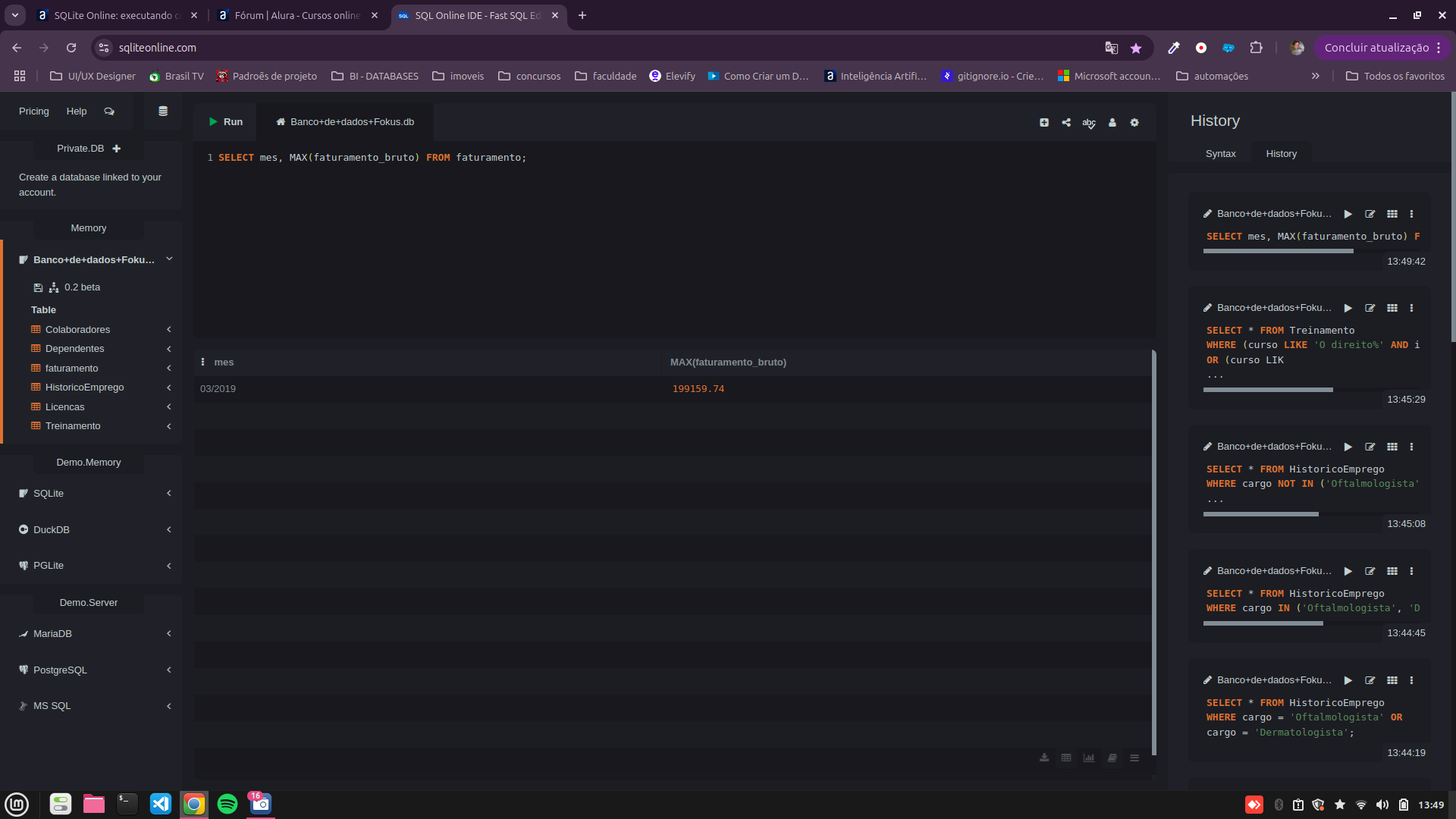Edit the 13:44:45 history query
Screen dimensions: 1456x819
(1370, 572)
